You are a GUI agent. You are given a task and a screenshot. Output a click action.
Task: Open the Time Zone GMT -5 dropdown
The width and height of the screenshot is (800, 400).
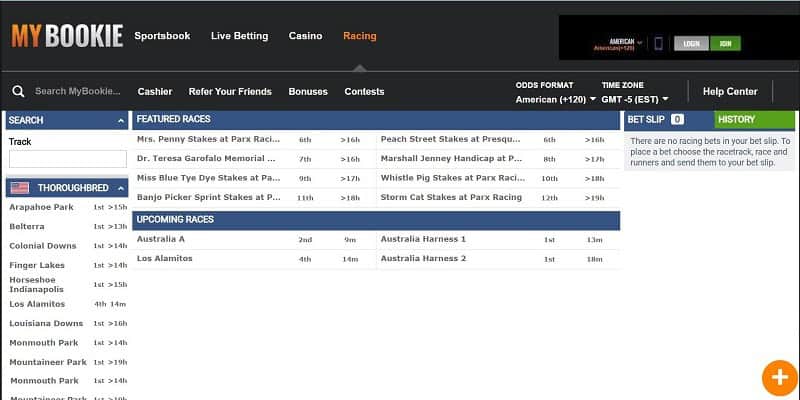click(x=635, y=99)
